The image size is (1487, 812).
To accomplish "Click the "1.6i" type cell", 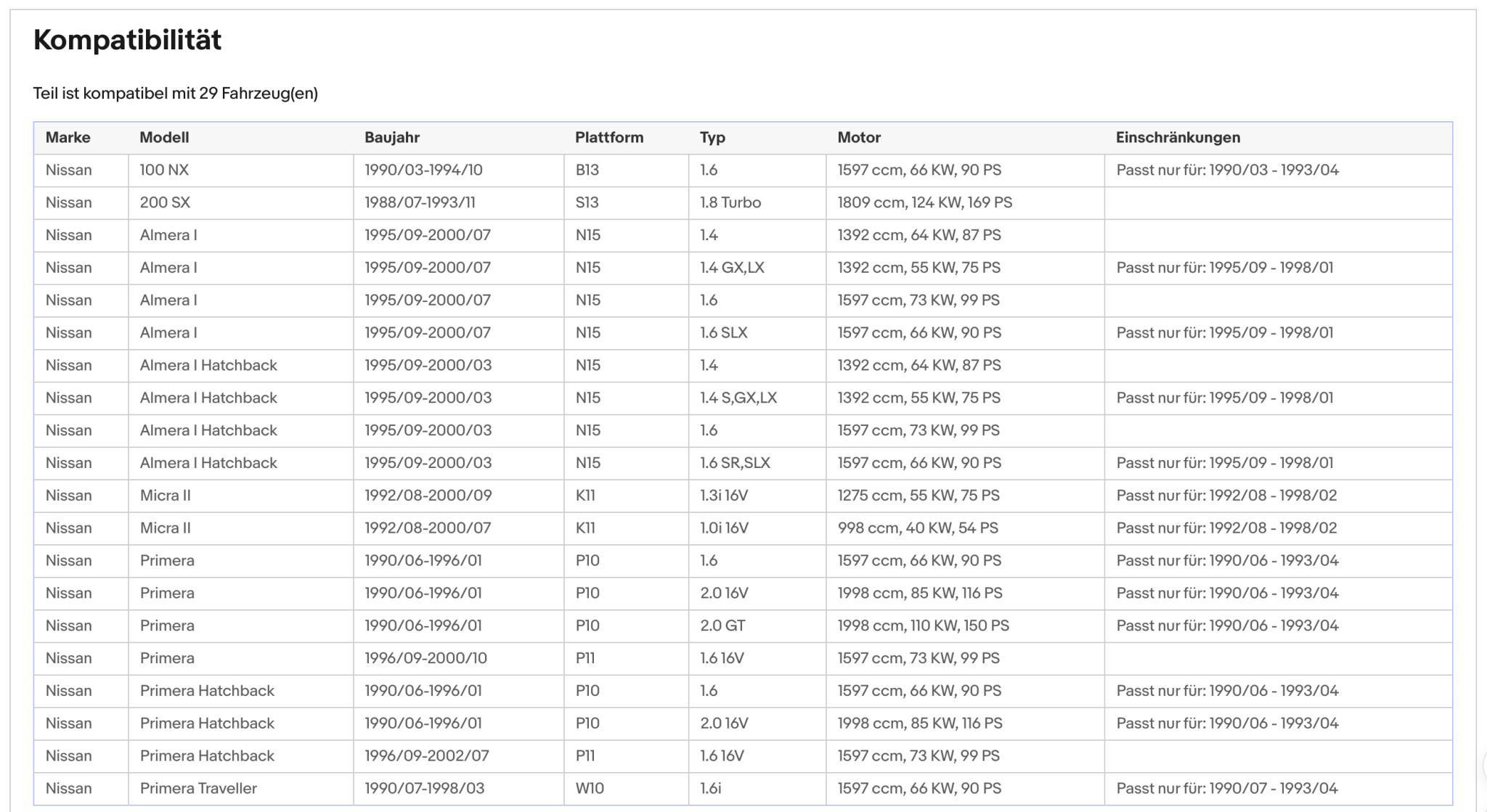I will point(711,788).
